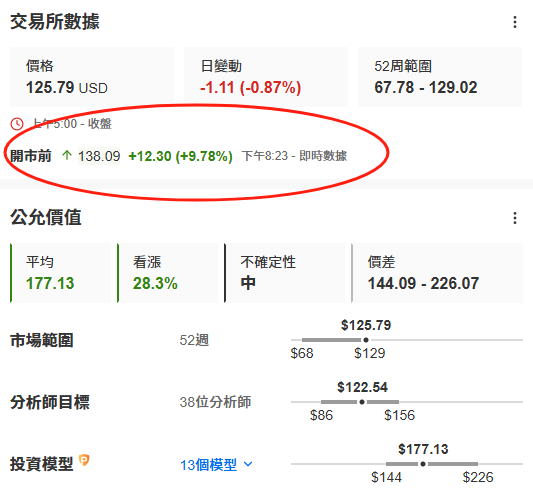The image size is (533, 498).
Task: Select the 價格 125.79 USD card
Action: coord(92,77)
